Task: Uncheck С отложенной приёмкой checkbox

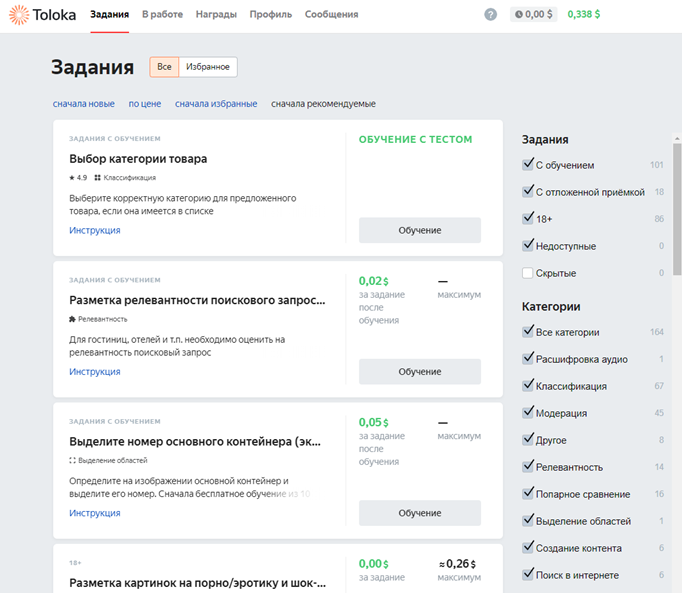Action: [x=528, y=191]
